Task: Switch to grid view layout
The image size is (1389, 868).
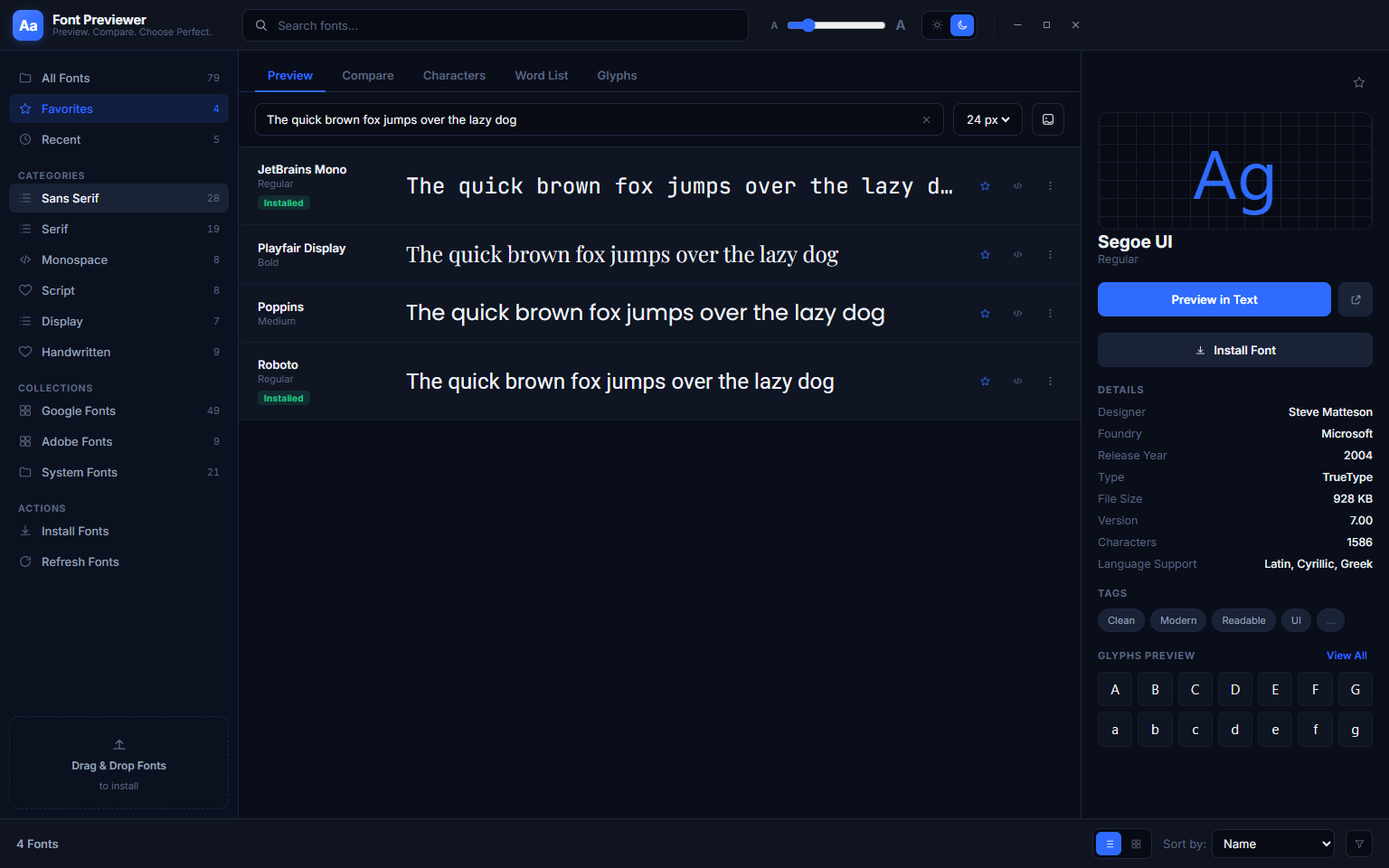Action: click(x=1137, y=844)
